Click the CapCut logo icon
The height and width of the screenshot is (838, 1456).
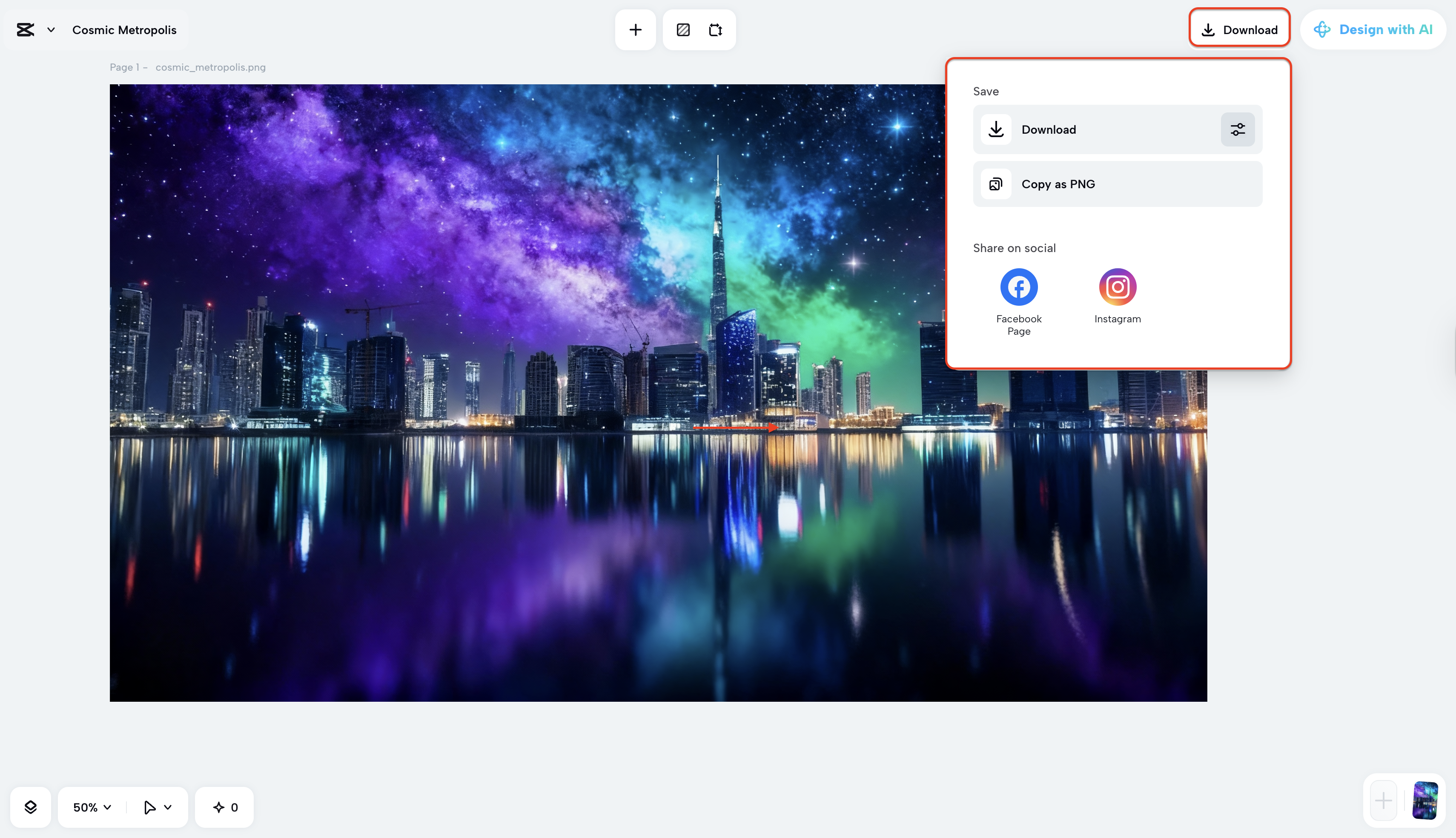pos(25,30)
